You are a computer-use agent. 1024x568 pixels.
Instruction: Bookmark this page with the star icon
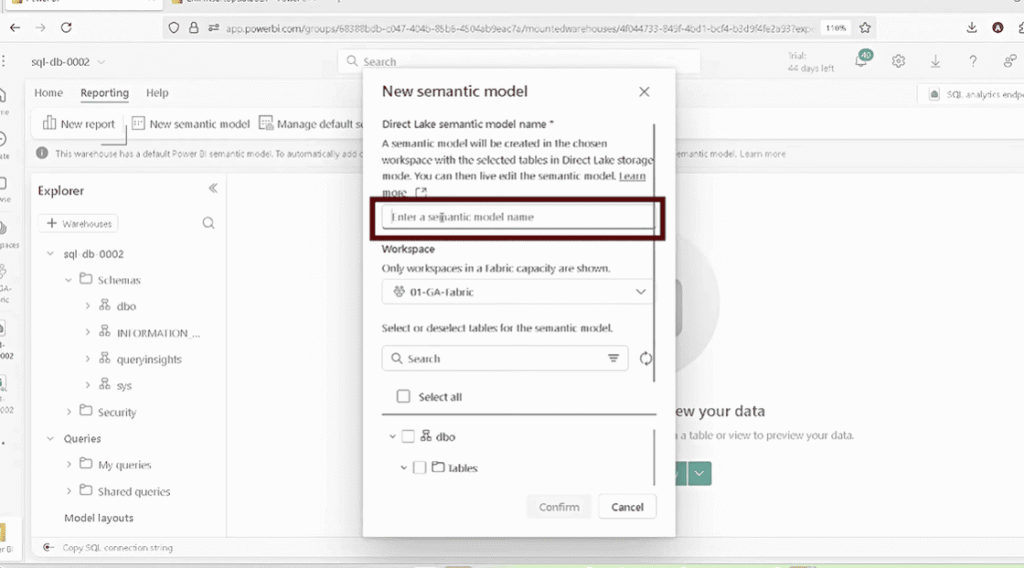point(865,27)
